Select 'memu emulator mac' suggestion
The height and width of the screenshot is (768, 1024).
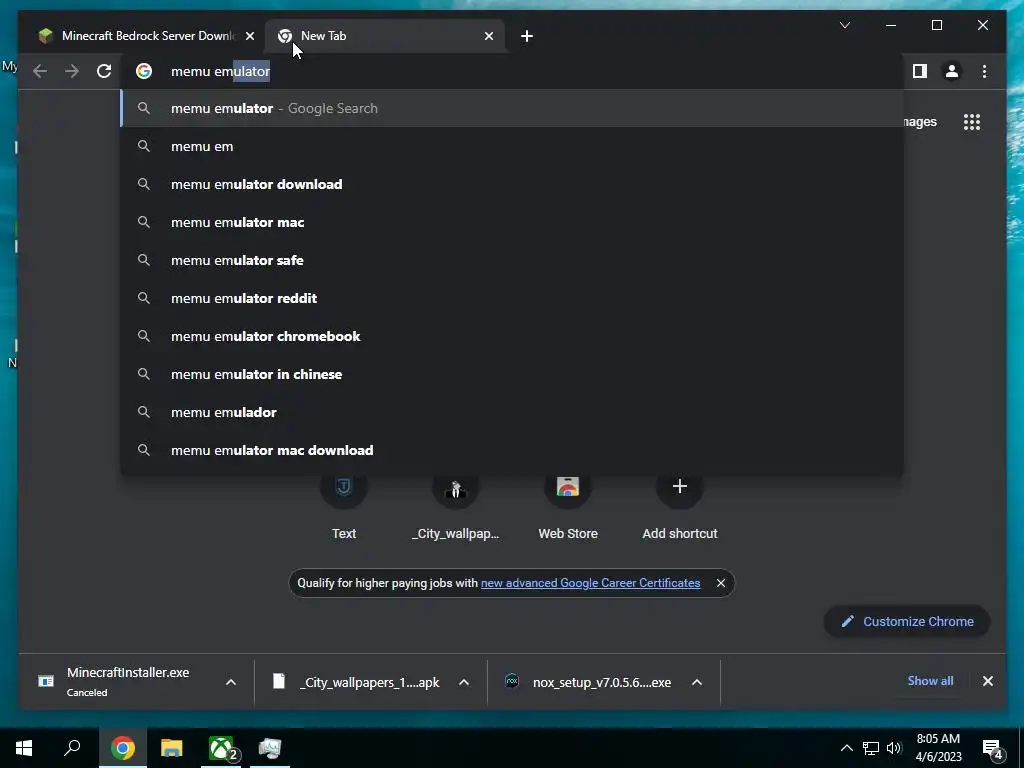tap(512, 222)
